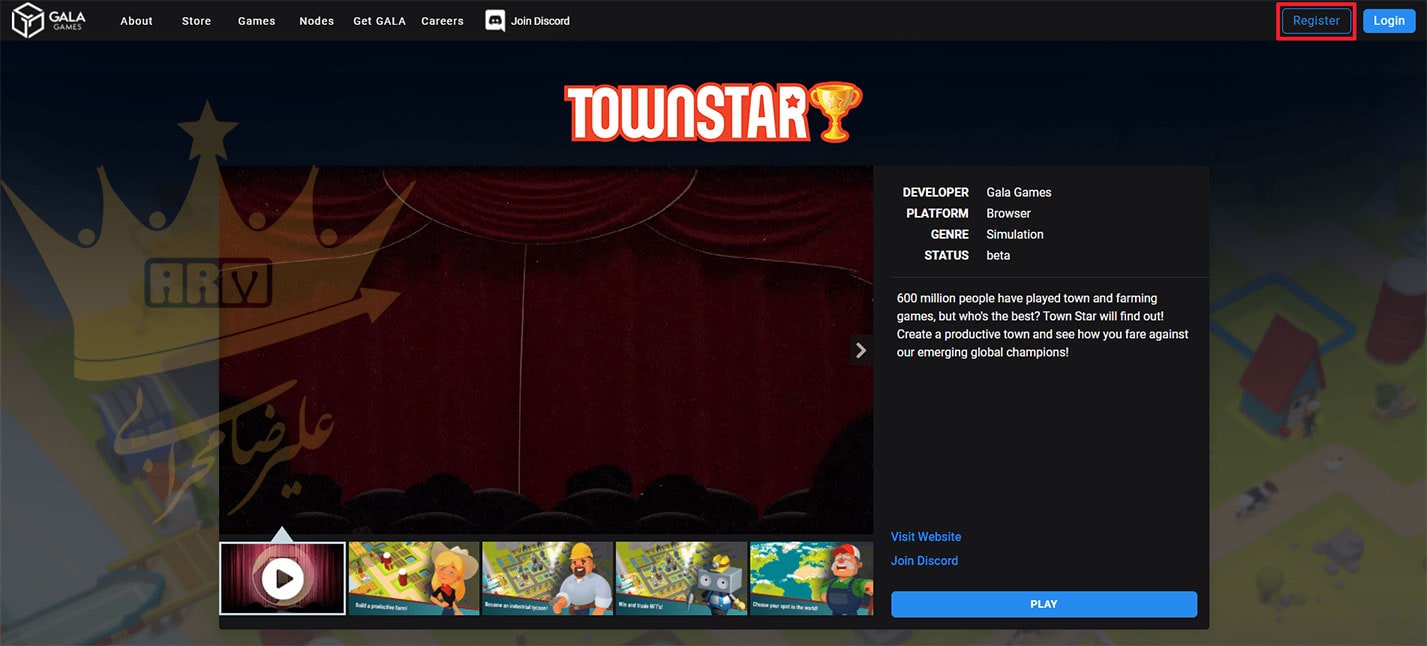
Task: Click the Register button
Action: click(x=1316, y=21)
